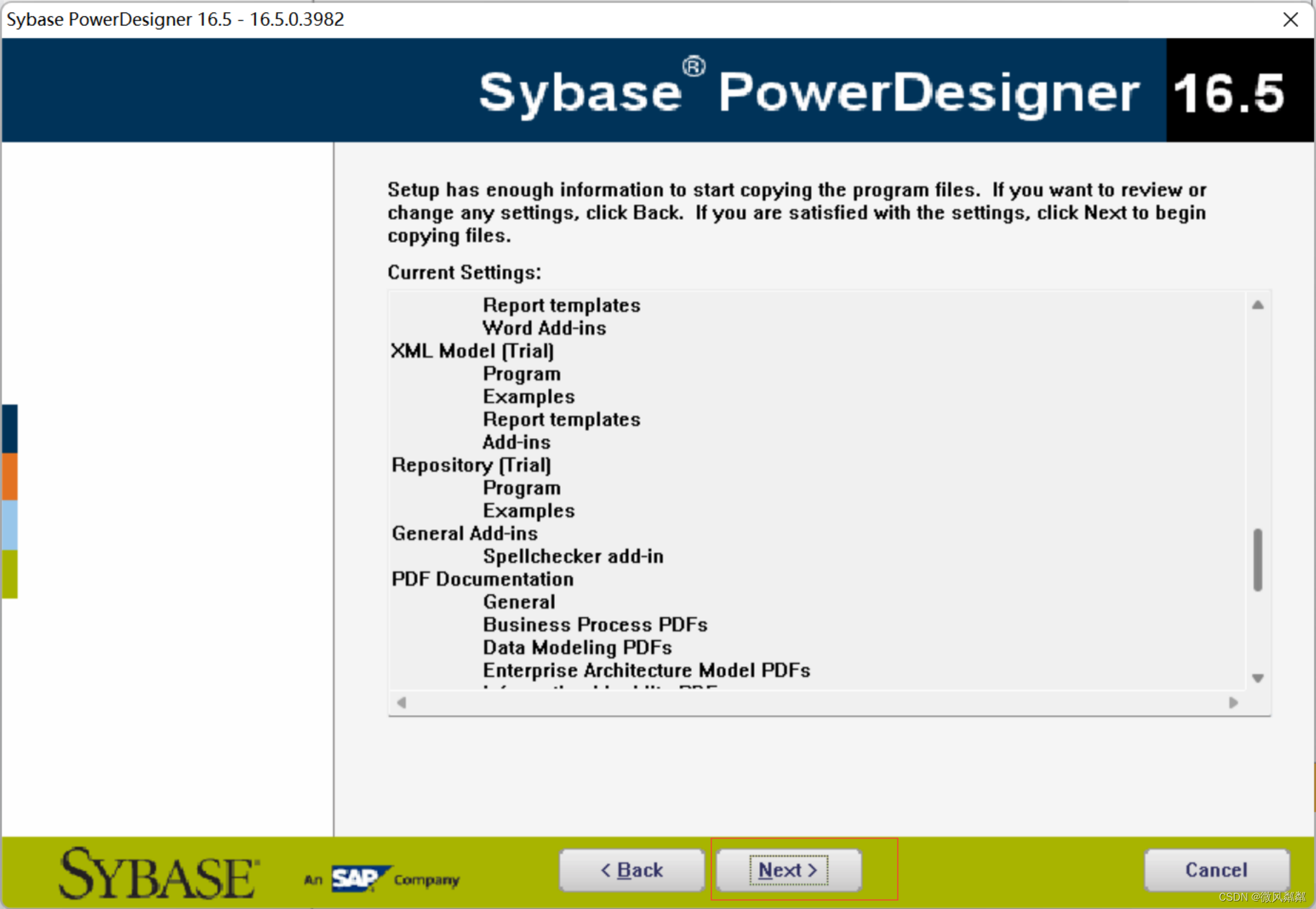Click the settings list scroll-up arrow
The width and height of the screenshot is (1316, 909).
click(1258, 305)
